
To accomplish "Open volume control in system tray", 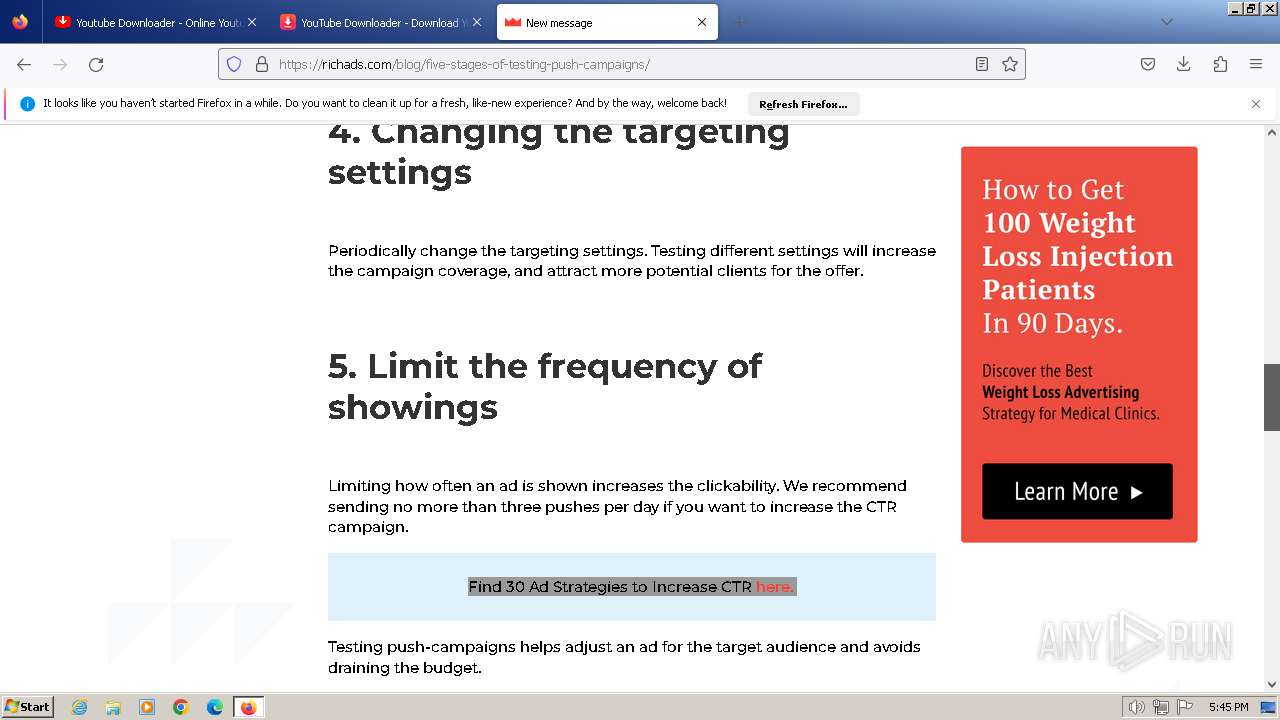I will pos(1136,707).
